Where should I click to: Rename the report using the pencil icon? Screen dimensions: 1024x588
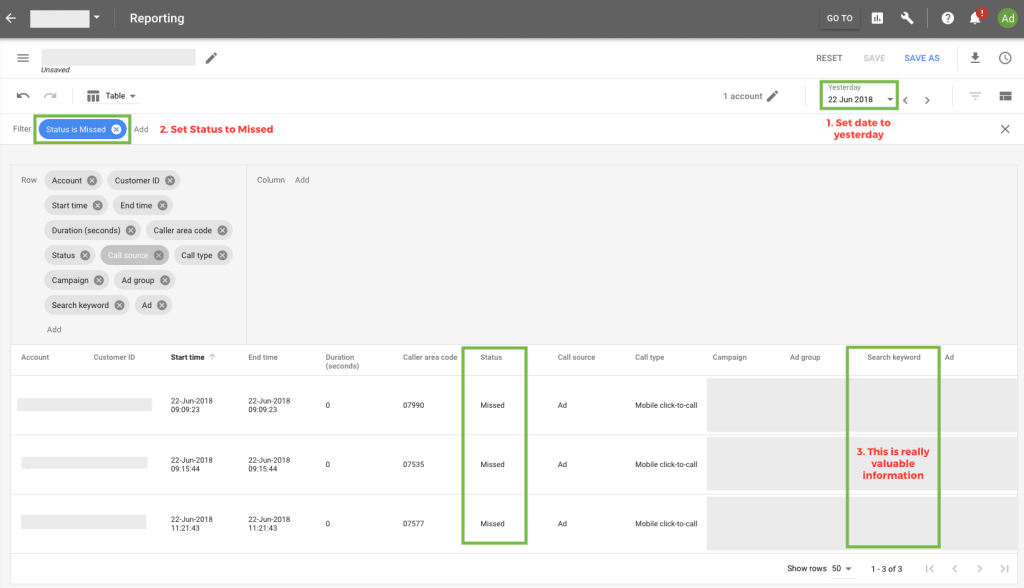[211, 58]
